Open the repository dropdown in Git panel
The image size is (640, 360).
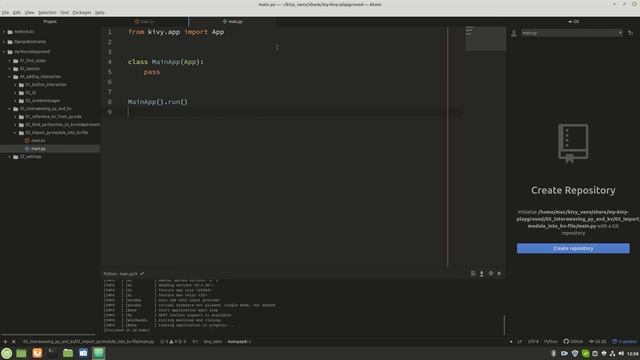point(571,33)
